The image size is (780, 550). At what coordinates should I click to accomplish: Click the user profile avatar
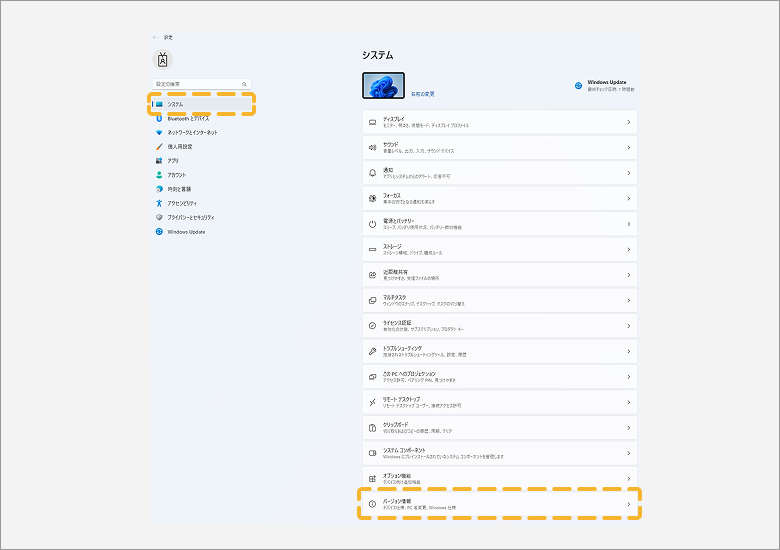coord(162,60)
